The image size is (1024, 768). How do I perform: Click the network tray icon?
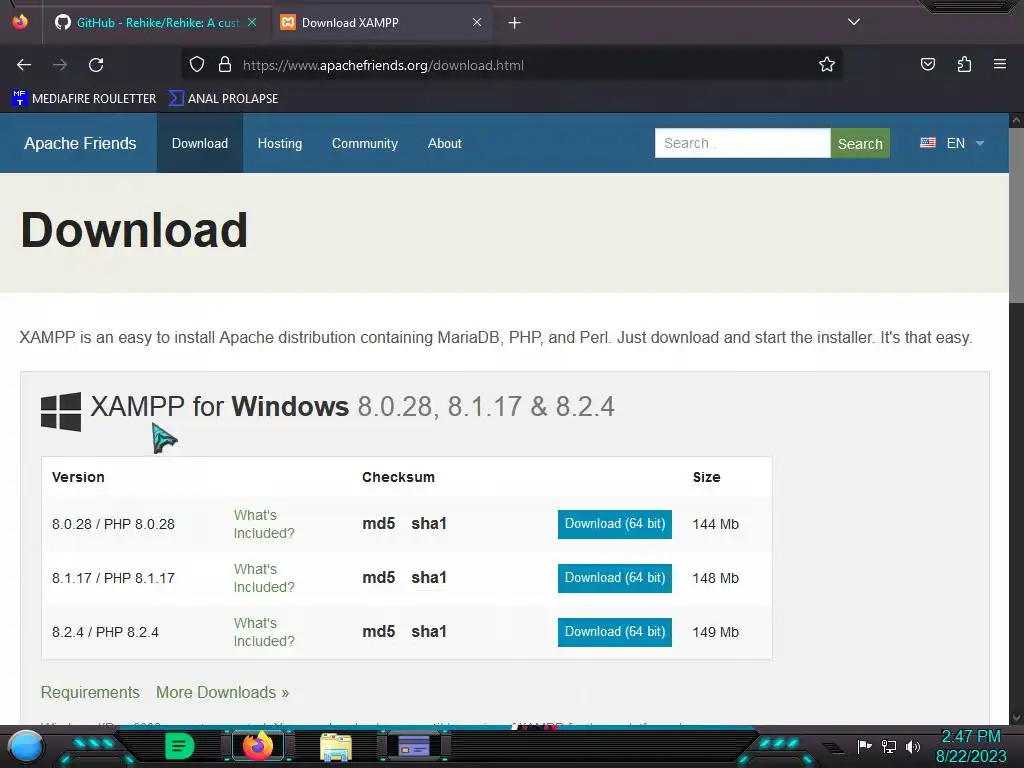pyautogui.click(x=889, y=746)
